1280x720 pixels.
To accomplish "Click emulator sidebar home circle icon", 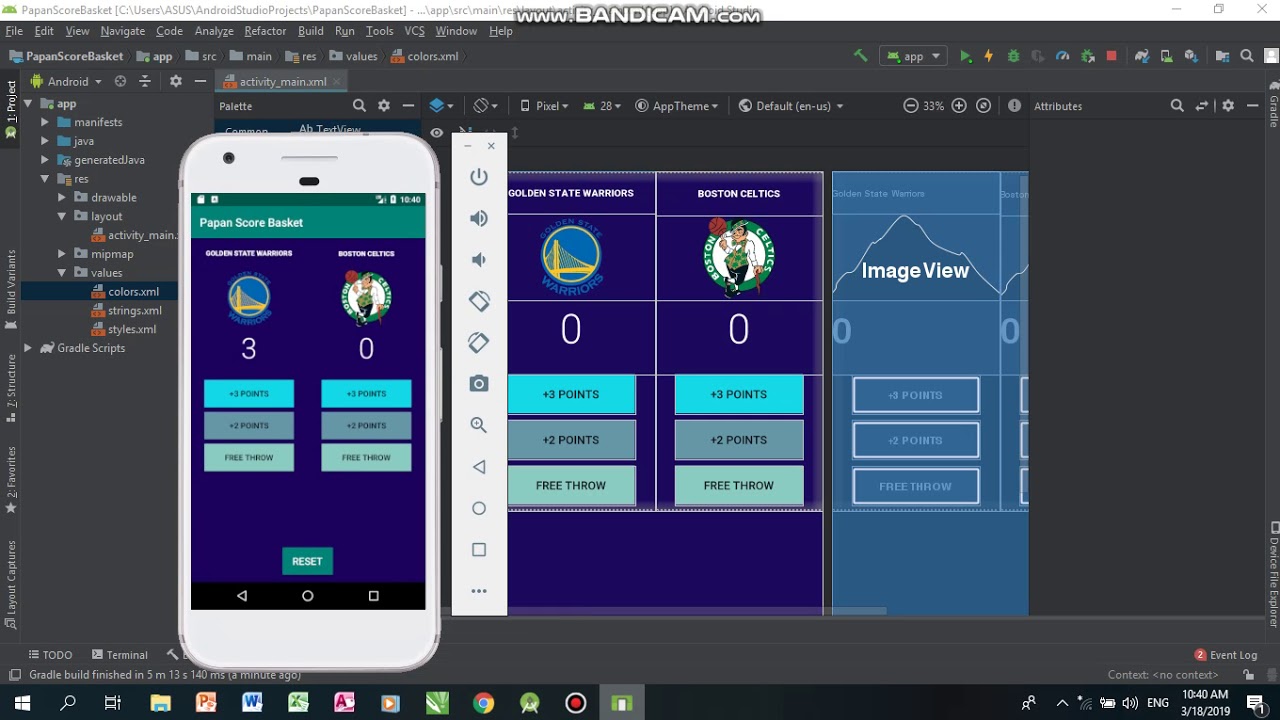I will point(479,508).
